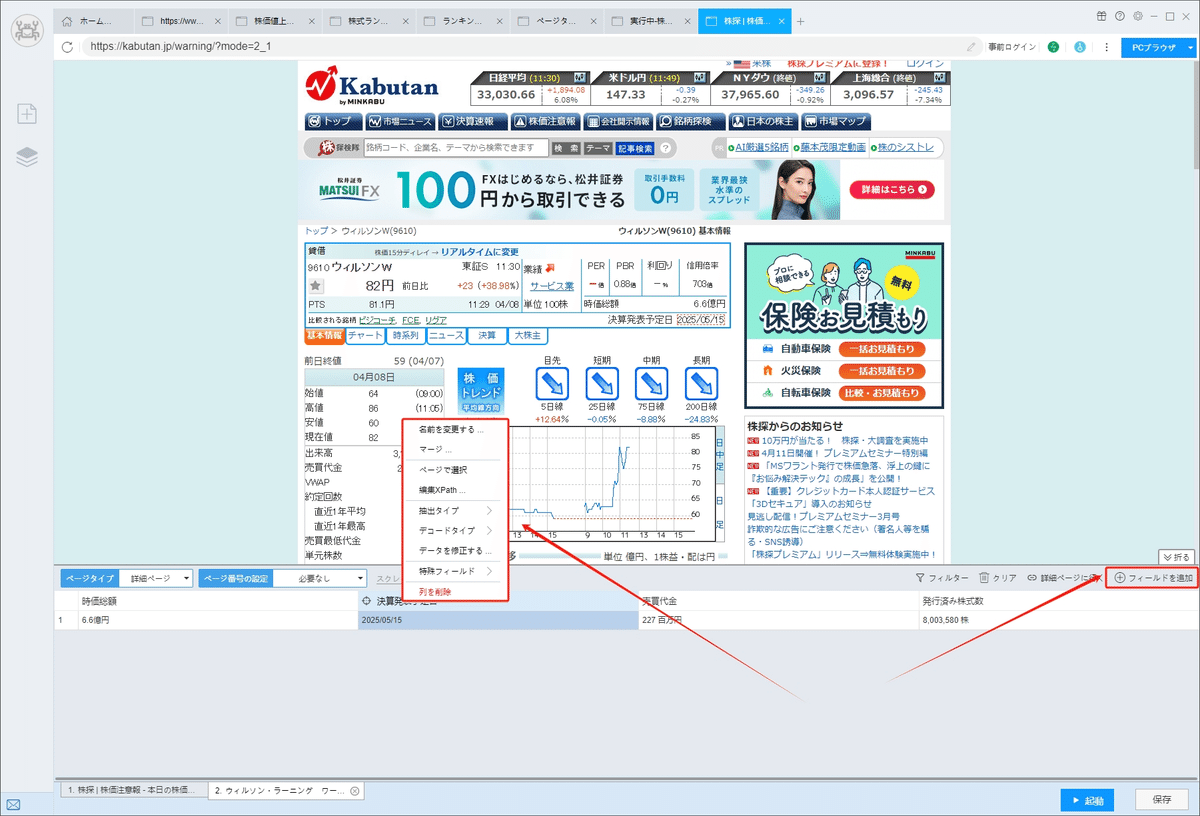This screenshot has height=816, width=1200.
Task: Click the フィルター button
Action: 942,578
